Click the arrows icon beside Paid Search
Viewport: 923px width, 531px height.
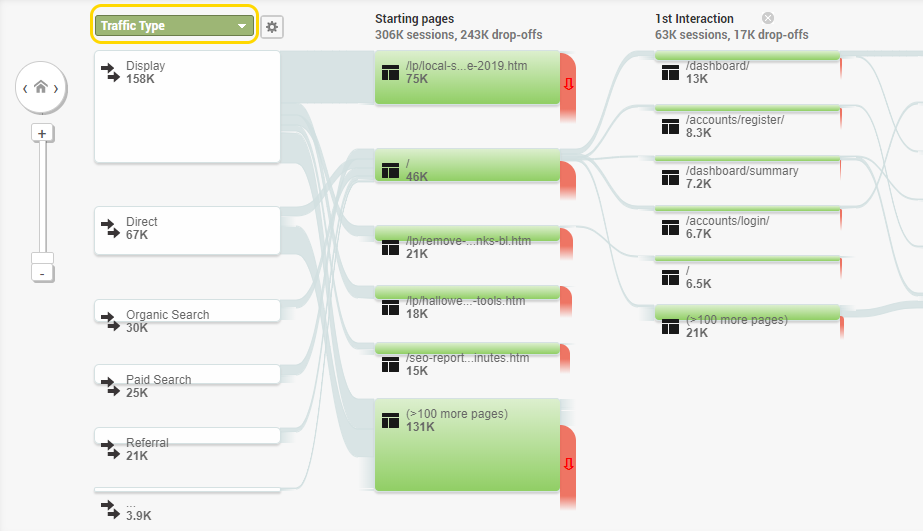pyautogui.click(x=110, y=386)
